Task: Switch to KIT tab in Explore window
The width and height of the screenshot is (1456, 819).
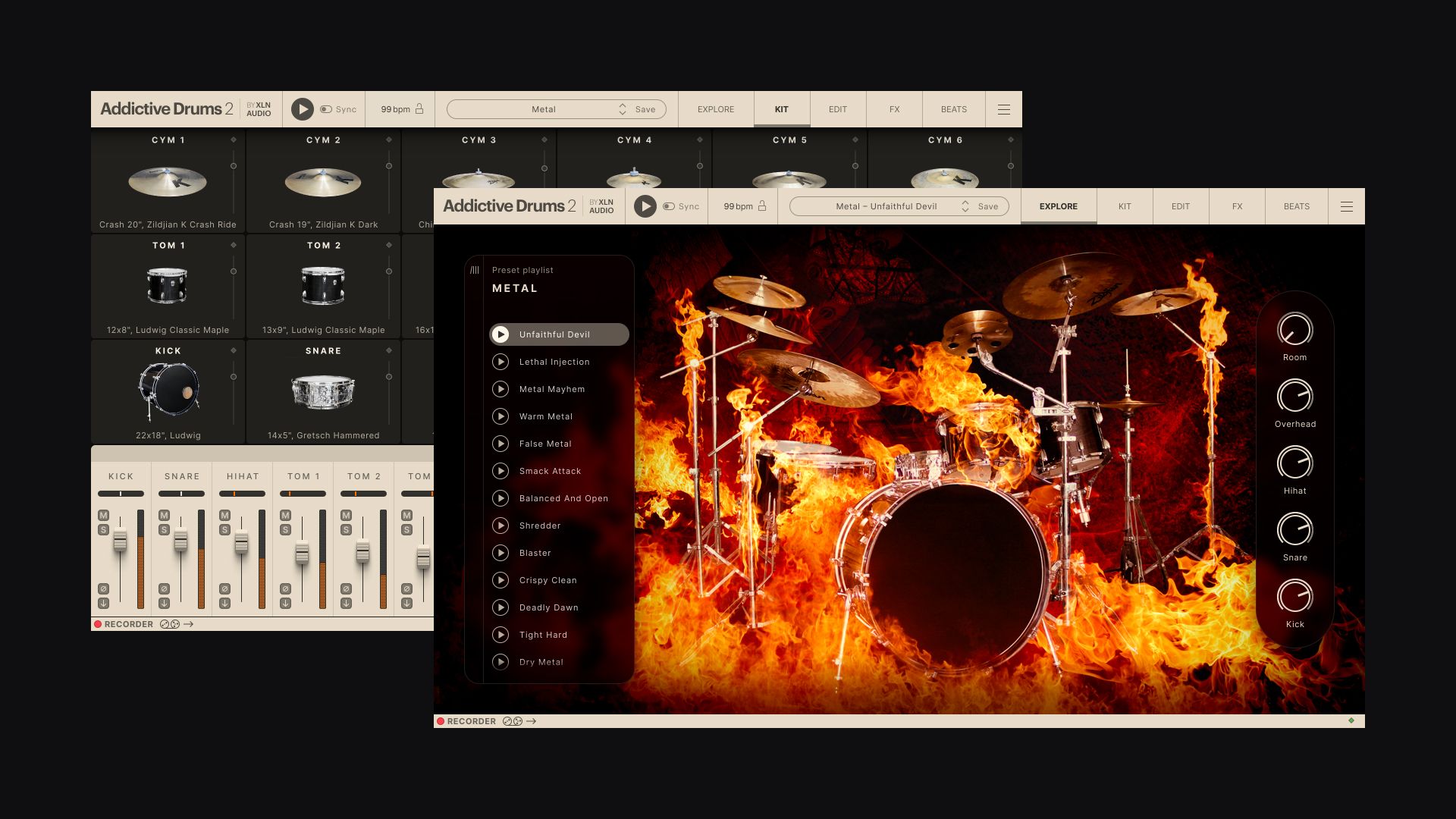Action: point(1125,206)
